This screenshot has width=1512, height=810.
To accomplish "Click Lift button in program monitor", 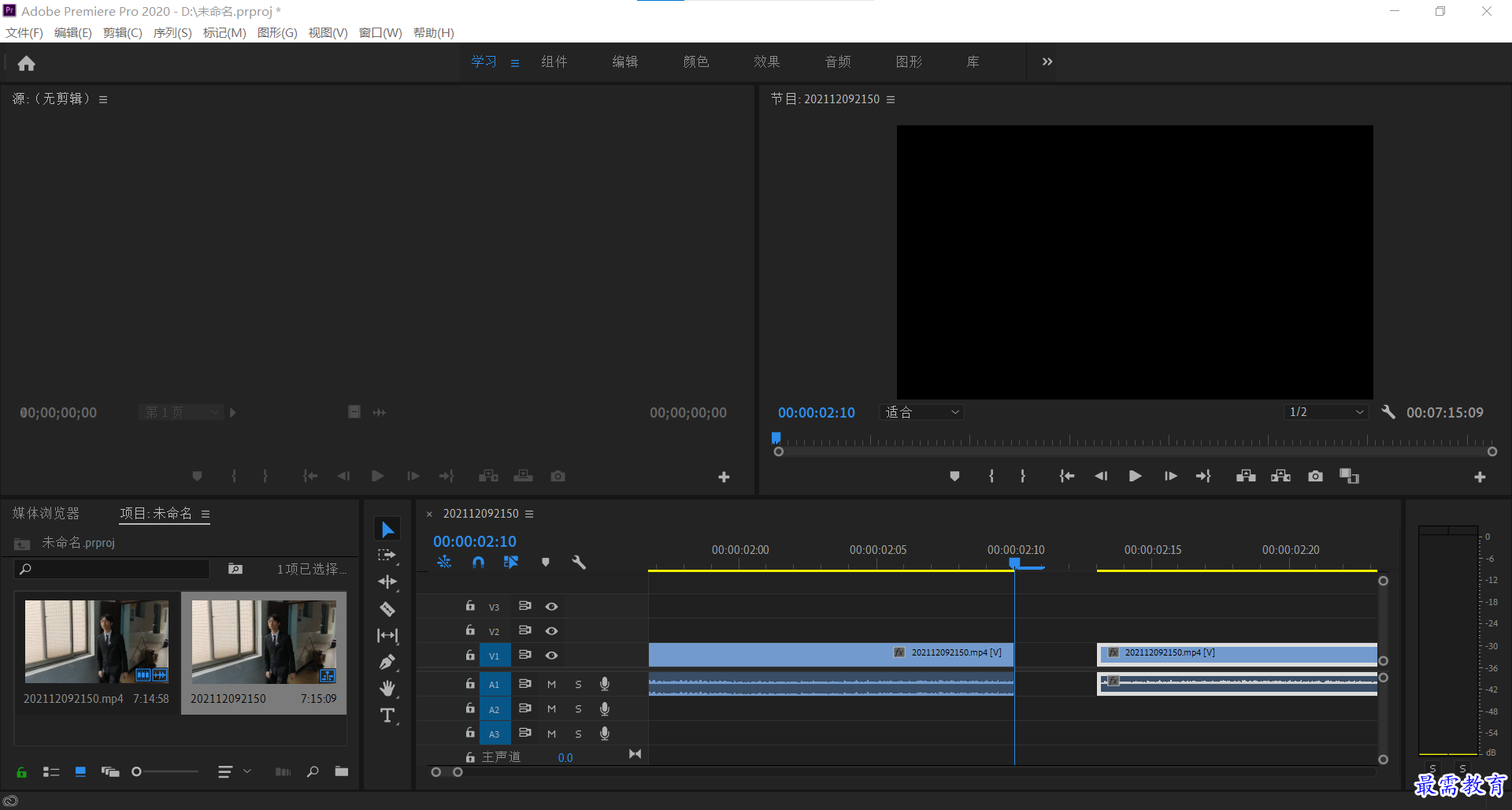I will (1246, 476).
